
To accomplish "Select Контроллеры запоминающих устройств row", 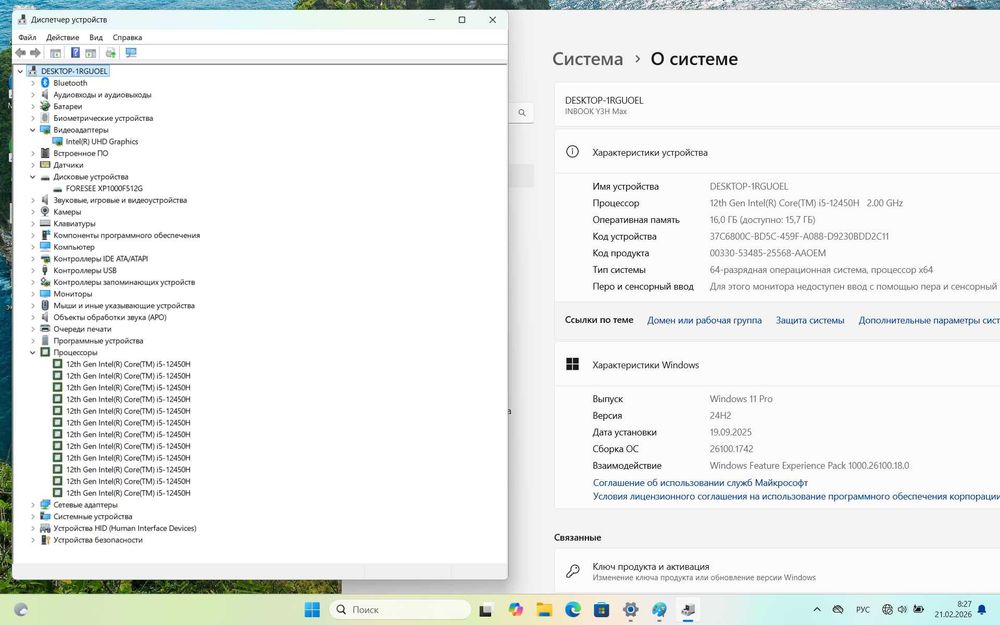I will pos(124,282).
